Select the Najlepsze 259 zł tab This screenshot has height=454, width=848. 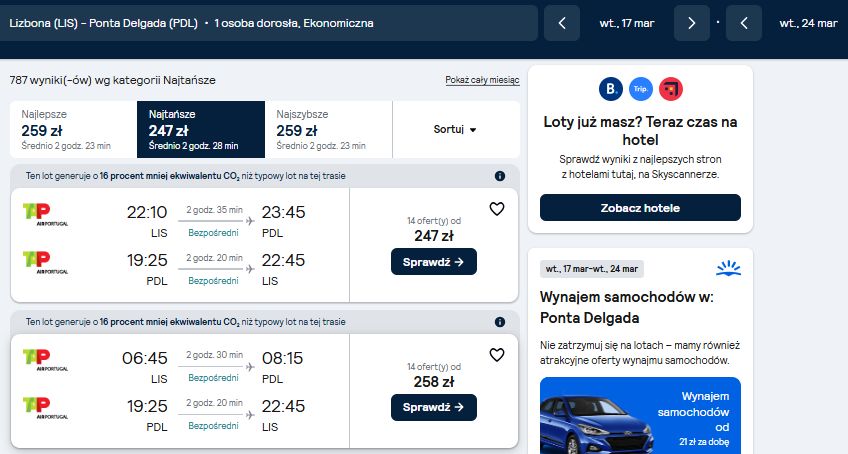[x=74, y=129]
